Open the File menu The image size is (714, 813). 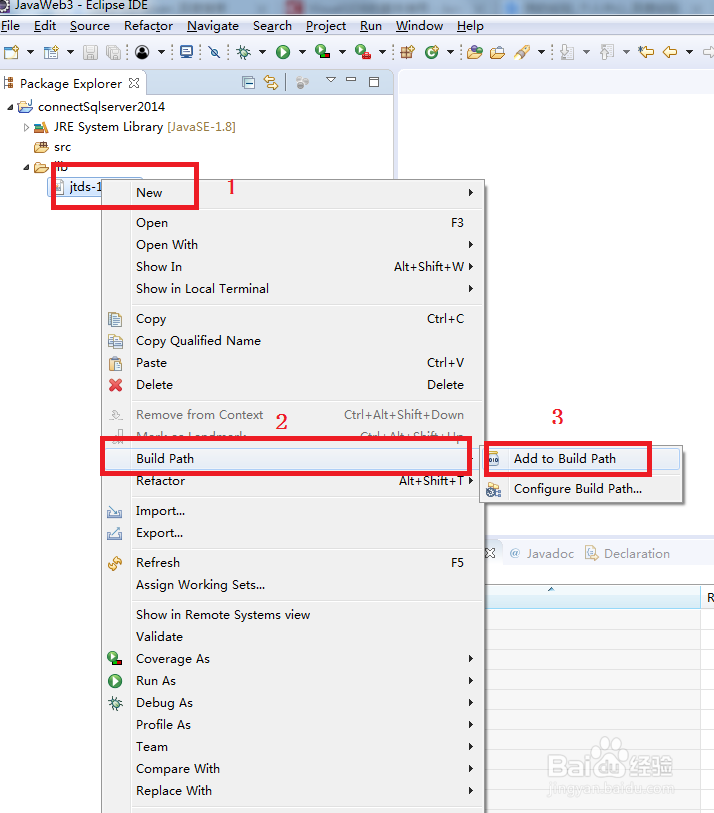click(10, 26)
